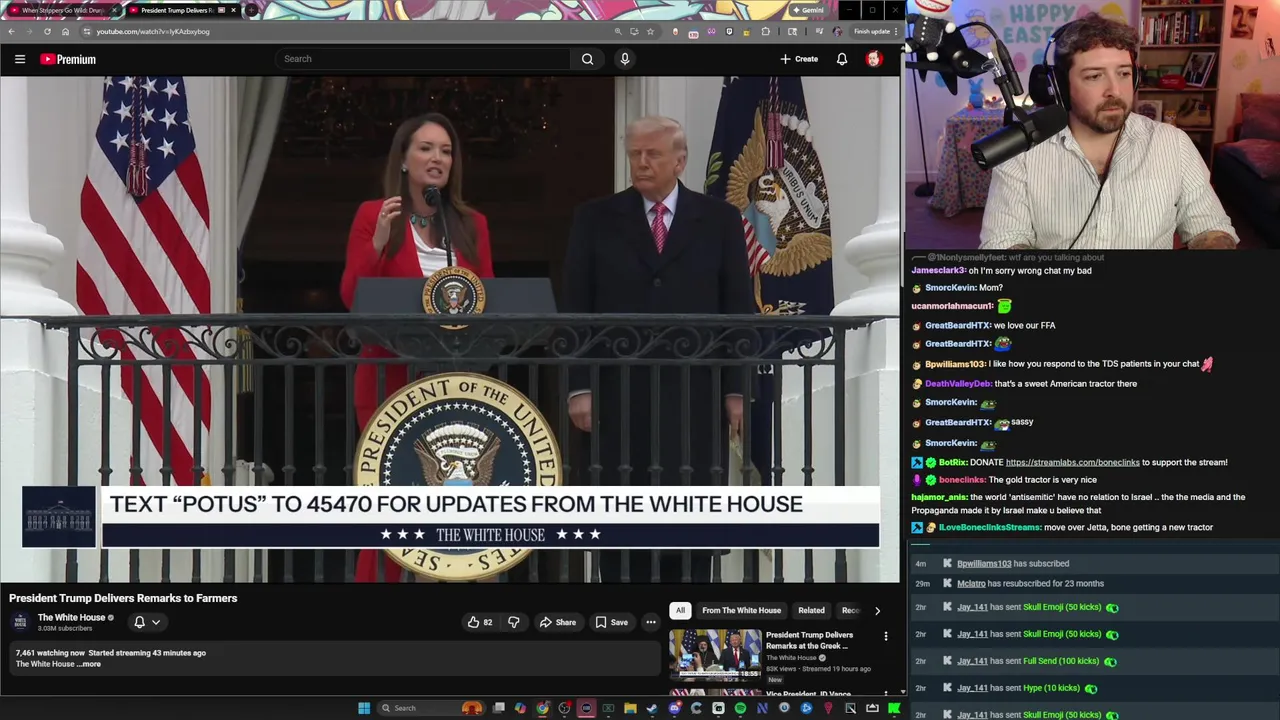Open Spotify from the taskbar
The image size is (1280, 720).
pos(740,708)
